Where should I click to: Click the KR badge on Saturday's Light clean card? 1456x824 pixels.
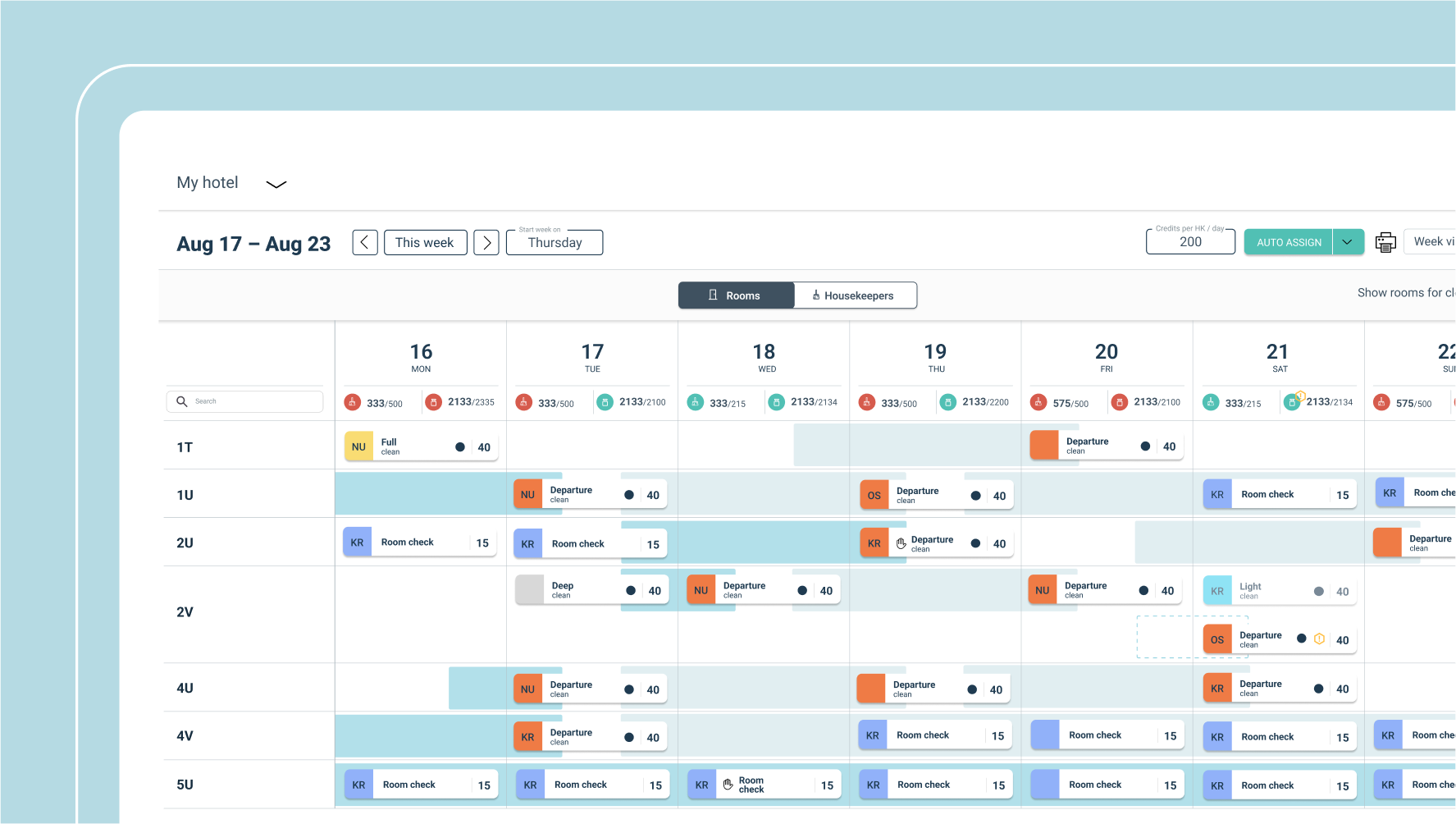(1217, 590)
